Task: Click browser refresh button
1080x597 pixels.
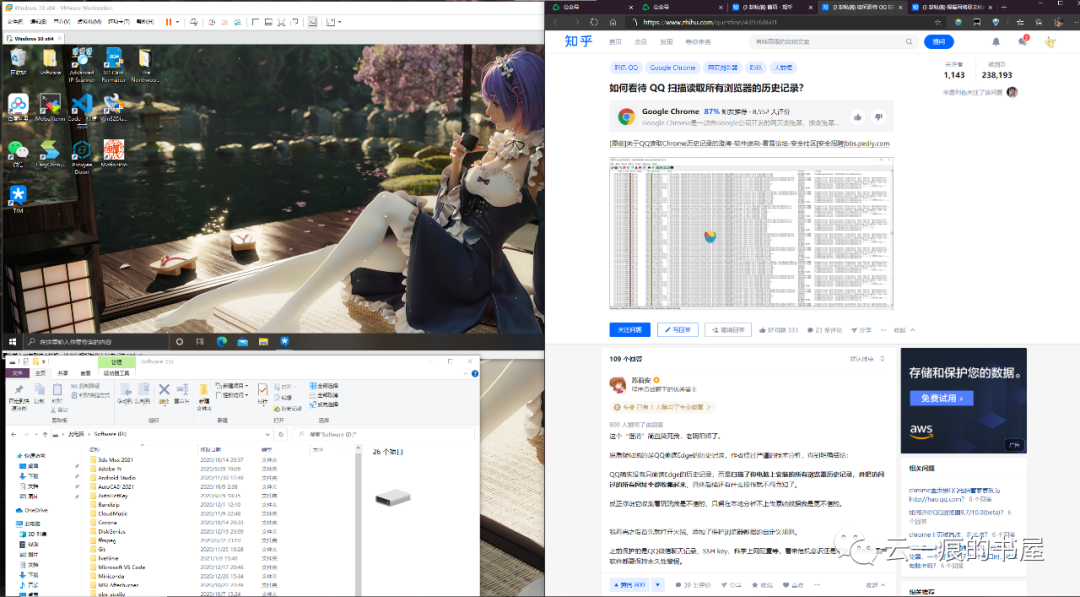Action: coord(594,22)
